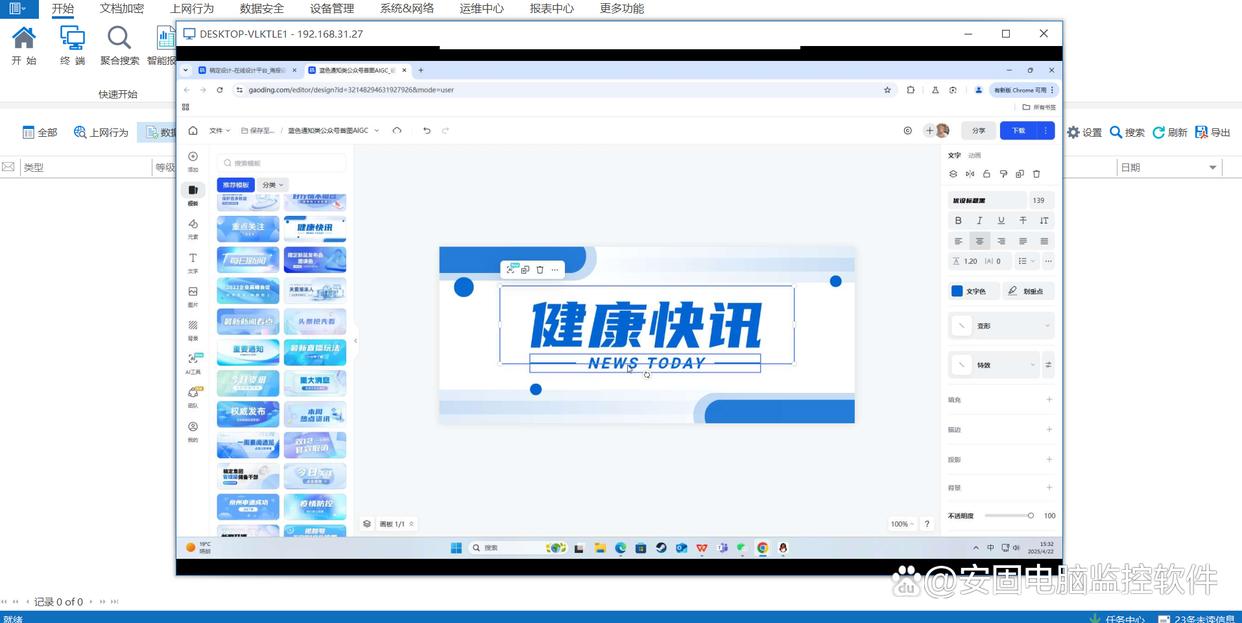Switch to the 动画 animation tab

(x=974, y=155)
